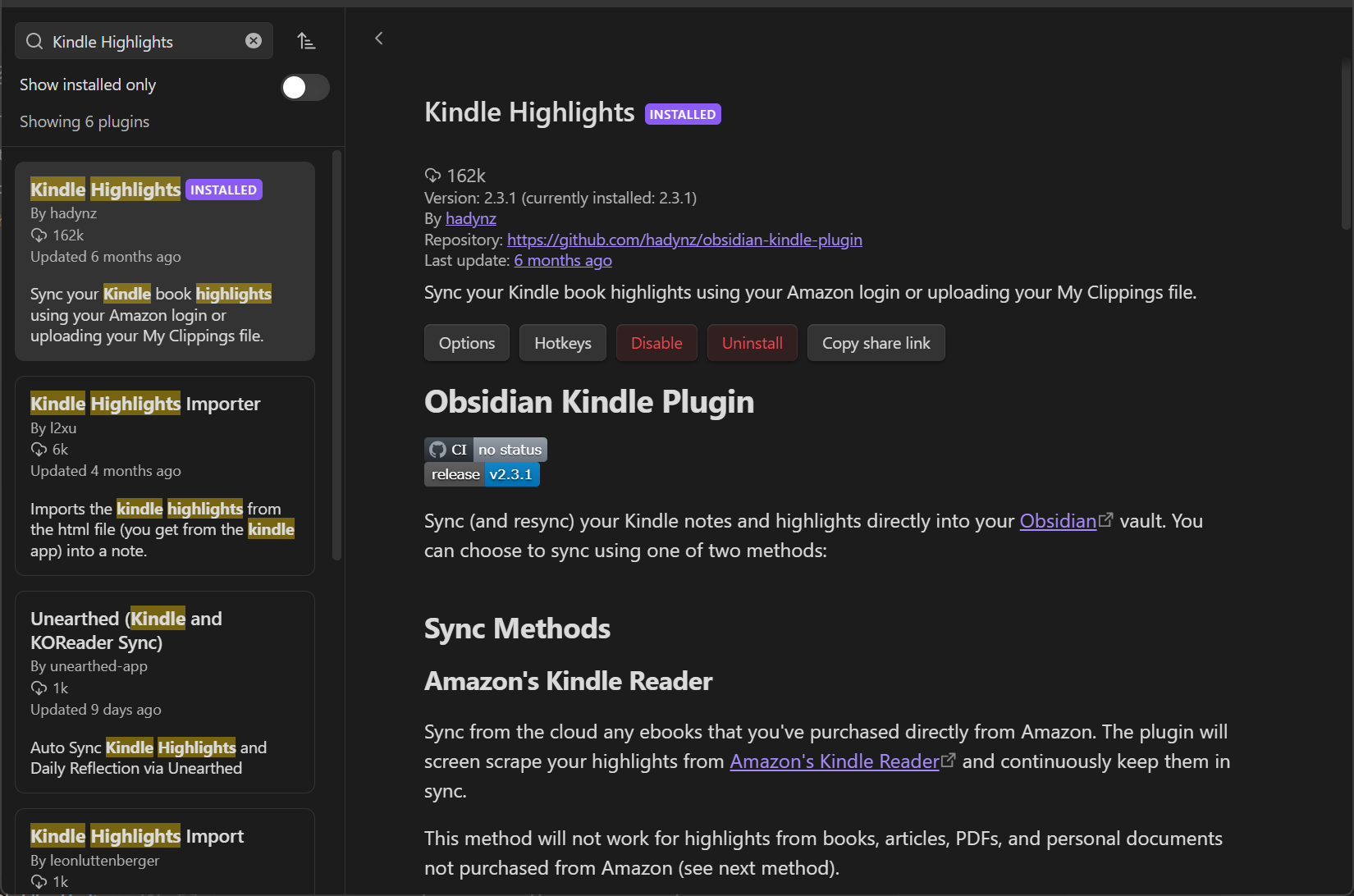Select Kindle Highlights Importer plugin card
This screenshot has height=896, width=1354.
point(165,476)
